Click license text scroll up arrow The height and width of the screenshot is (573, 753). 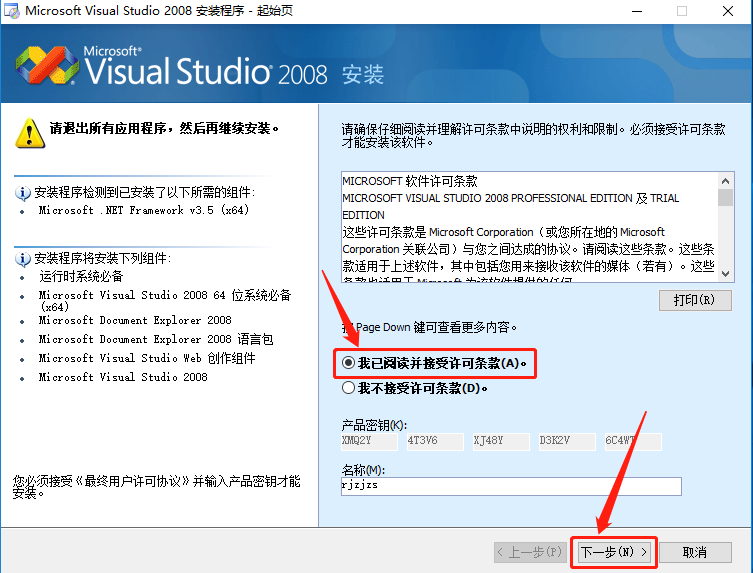(x=725, y=181)
